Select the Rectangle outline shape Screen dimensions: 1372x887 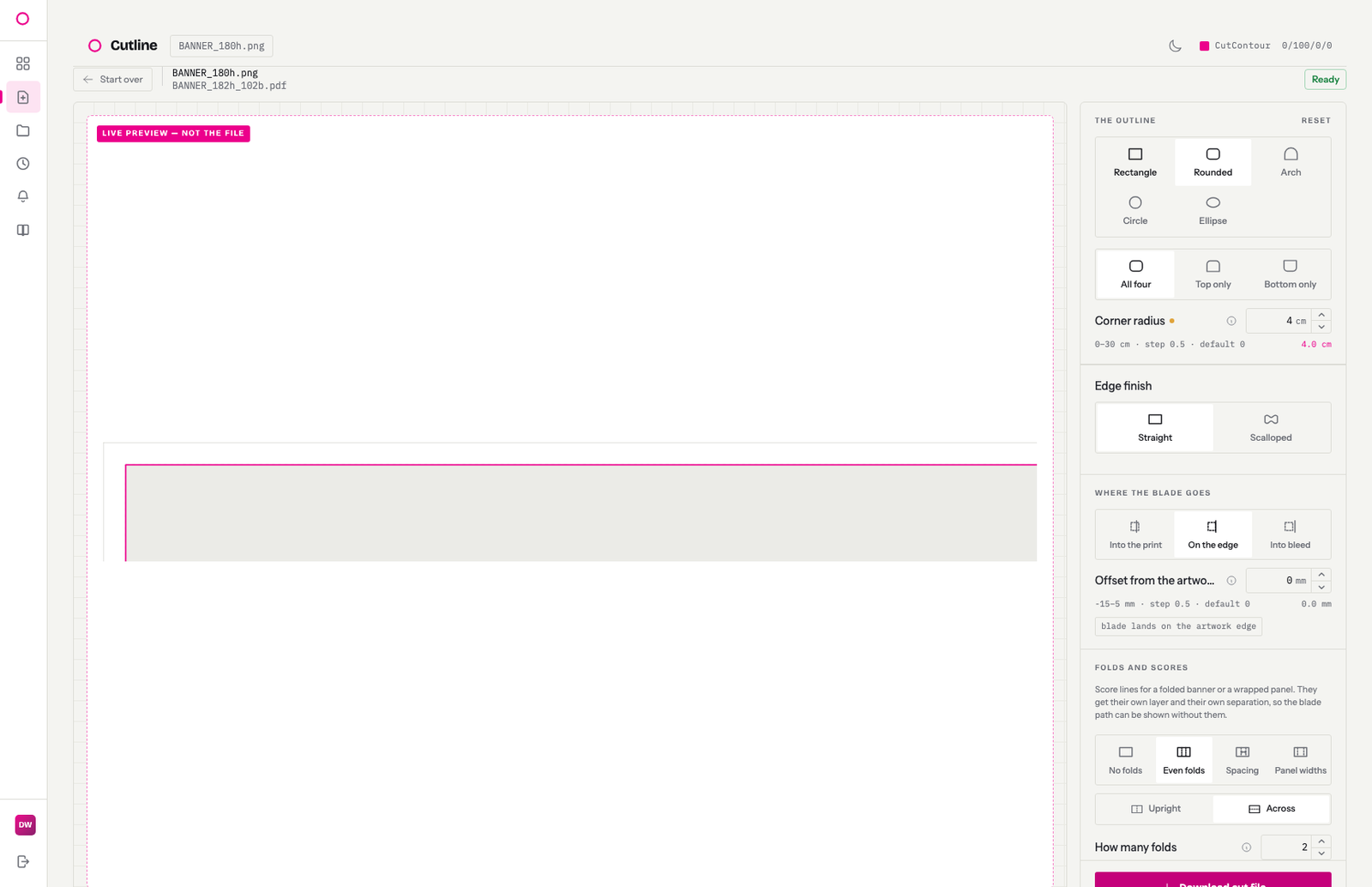(1135, 162)
